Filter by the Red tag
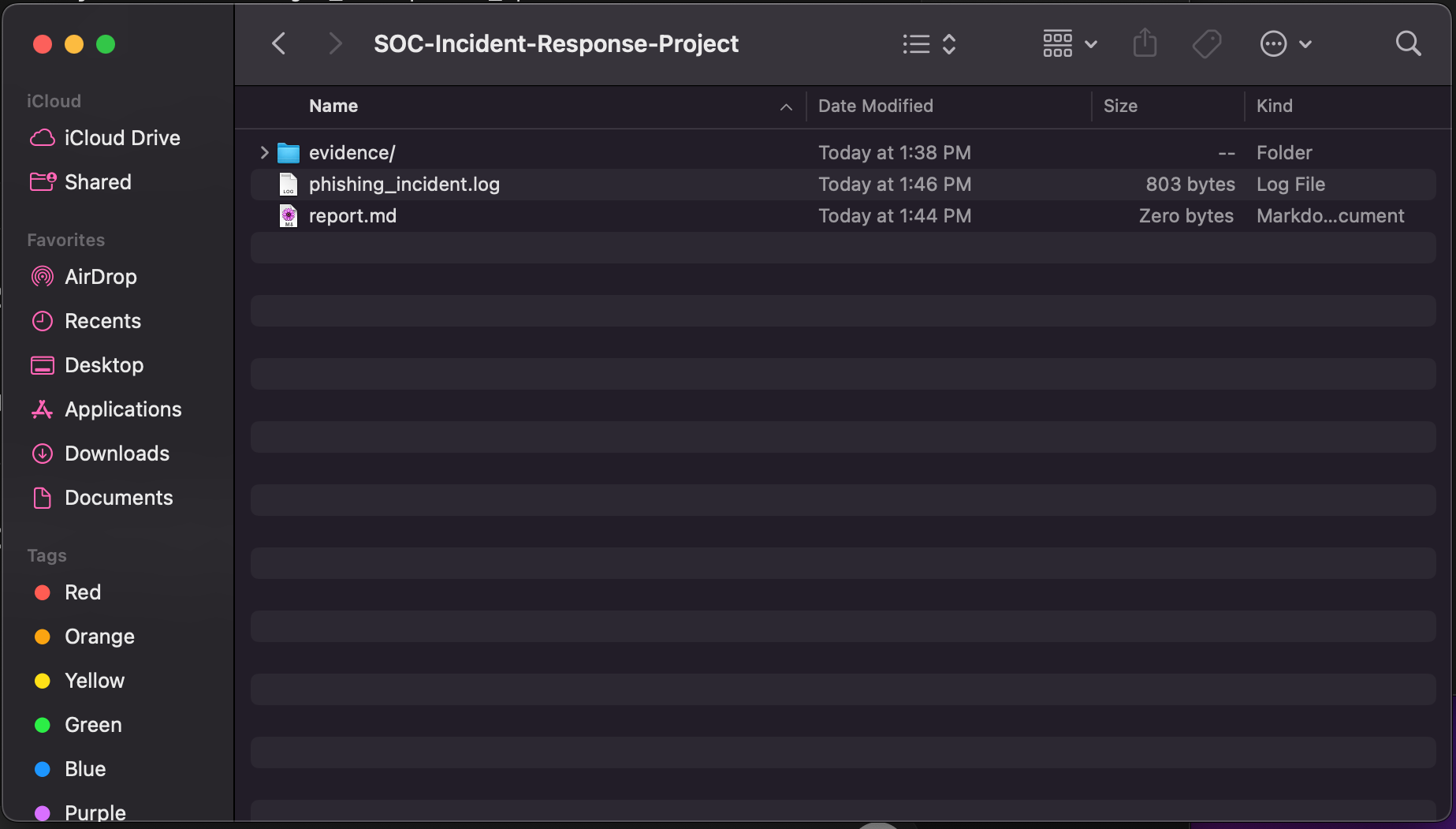 [83, 592]
